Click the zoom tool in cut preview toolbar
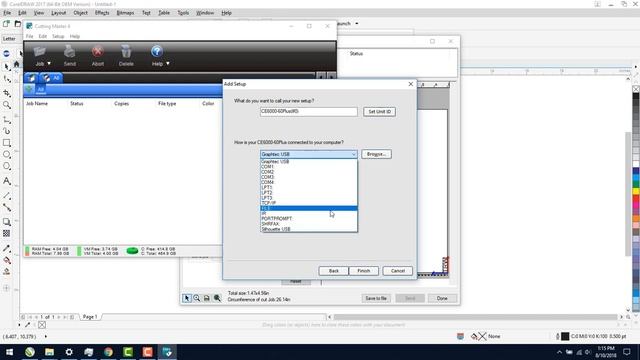This screenshot has height=360, width=640. (197, 298)
